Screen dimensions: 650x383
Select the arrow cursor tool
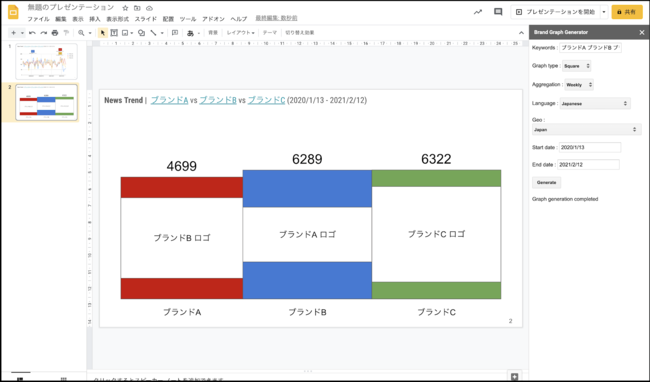pyautogui.click(x=103, y=33)
